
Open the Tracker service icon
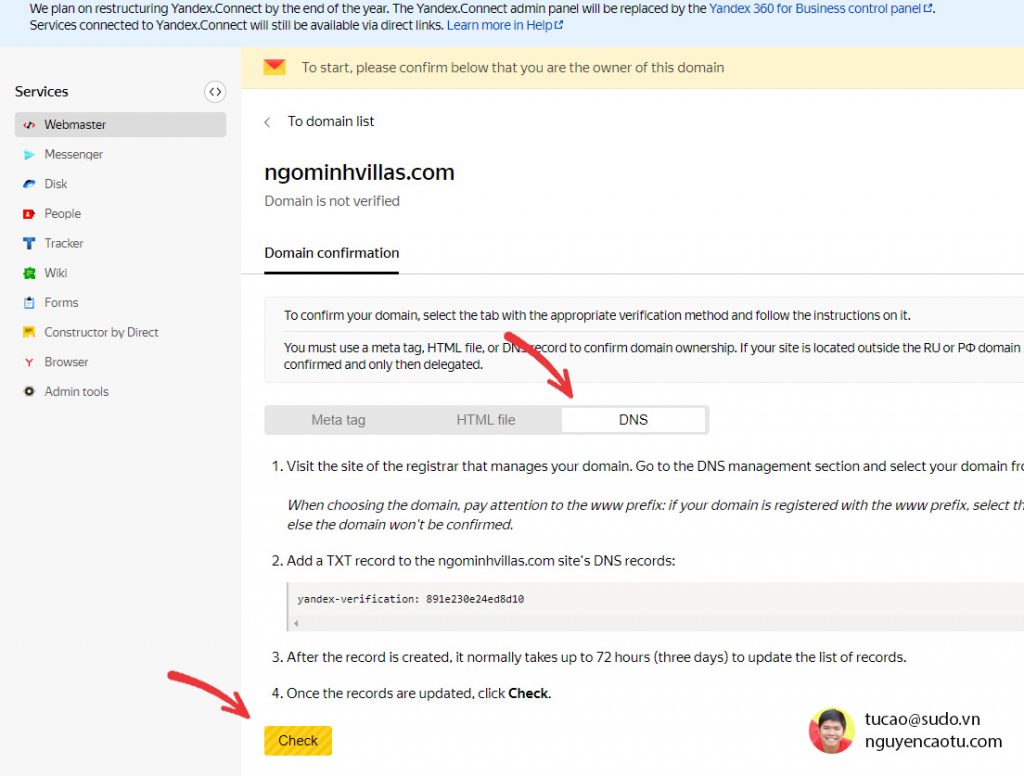pyautogui.click(x=29, y=243)
